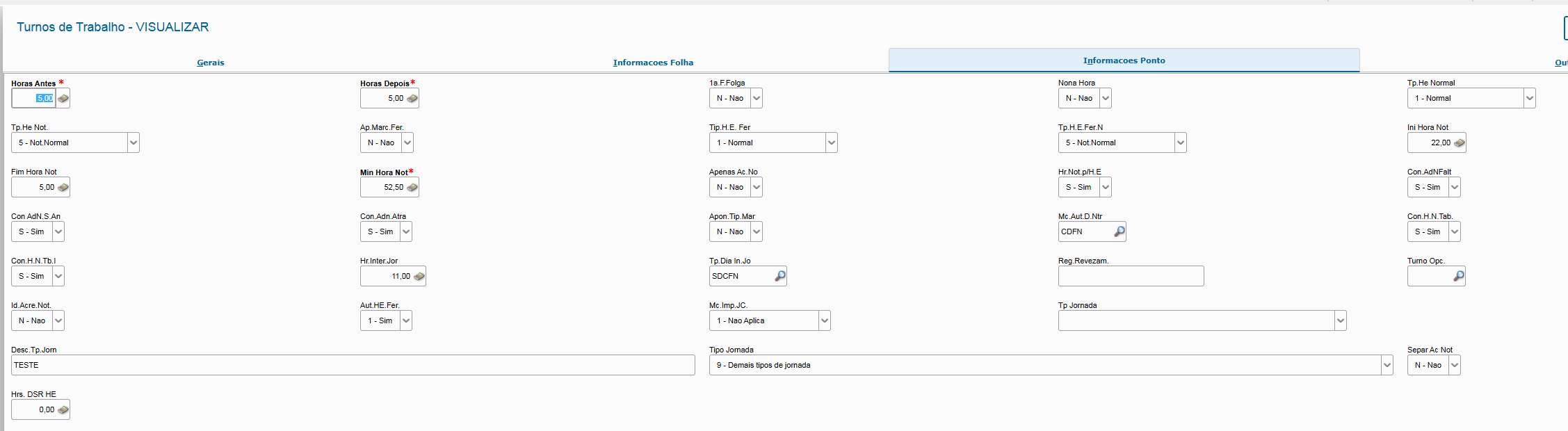1568x431 pixels.
Task: Click calculator icon beside Fim Hora Not
Action: click(63, 188)
